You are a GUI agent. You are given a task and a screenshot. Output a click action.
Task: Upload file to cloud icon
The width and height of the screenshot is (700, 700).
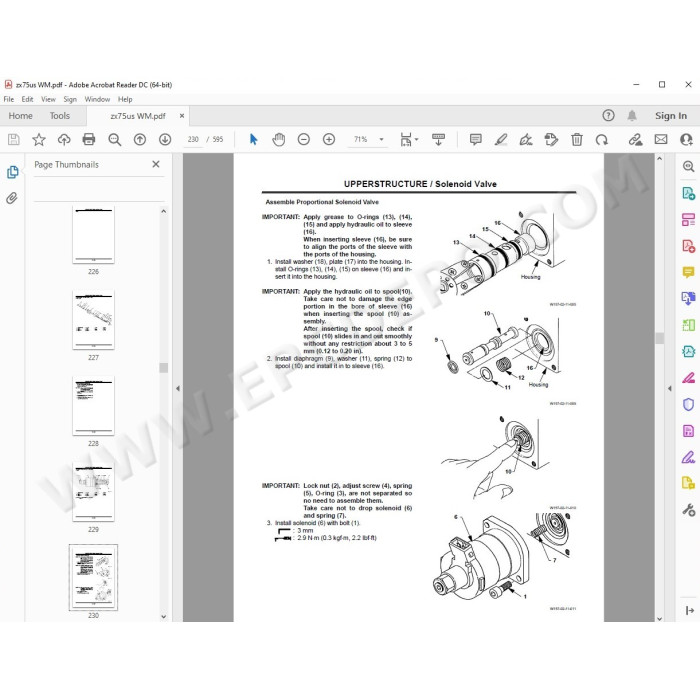[x=64, y=140]
